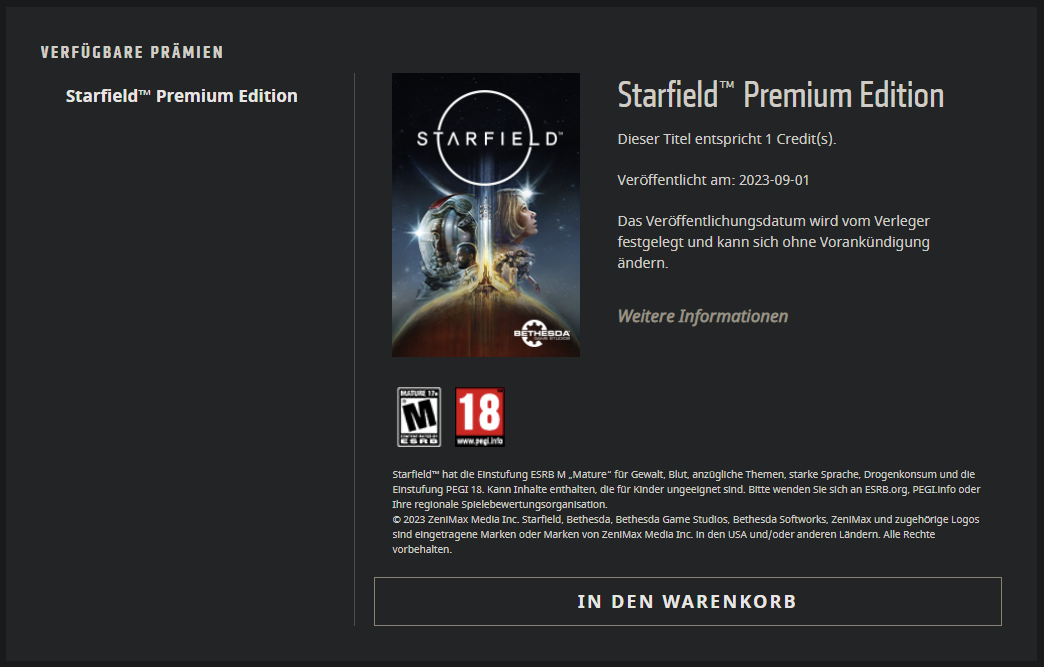Viewport: 1044px width, 667px height.
Task: Click the release date 'Veröffentlicht am: 2023-09-01'
Action: point(713,180)
